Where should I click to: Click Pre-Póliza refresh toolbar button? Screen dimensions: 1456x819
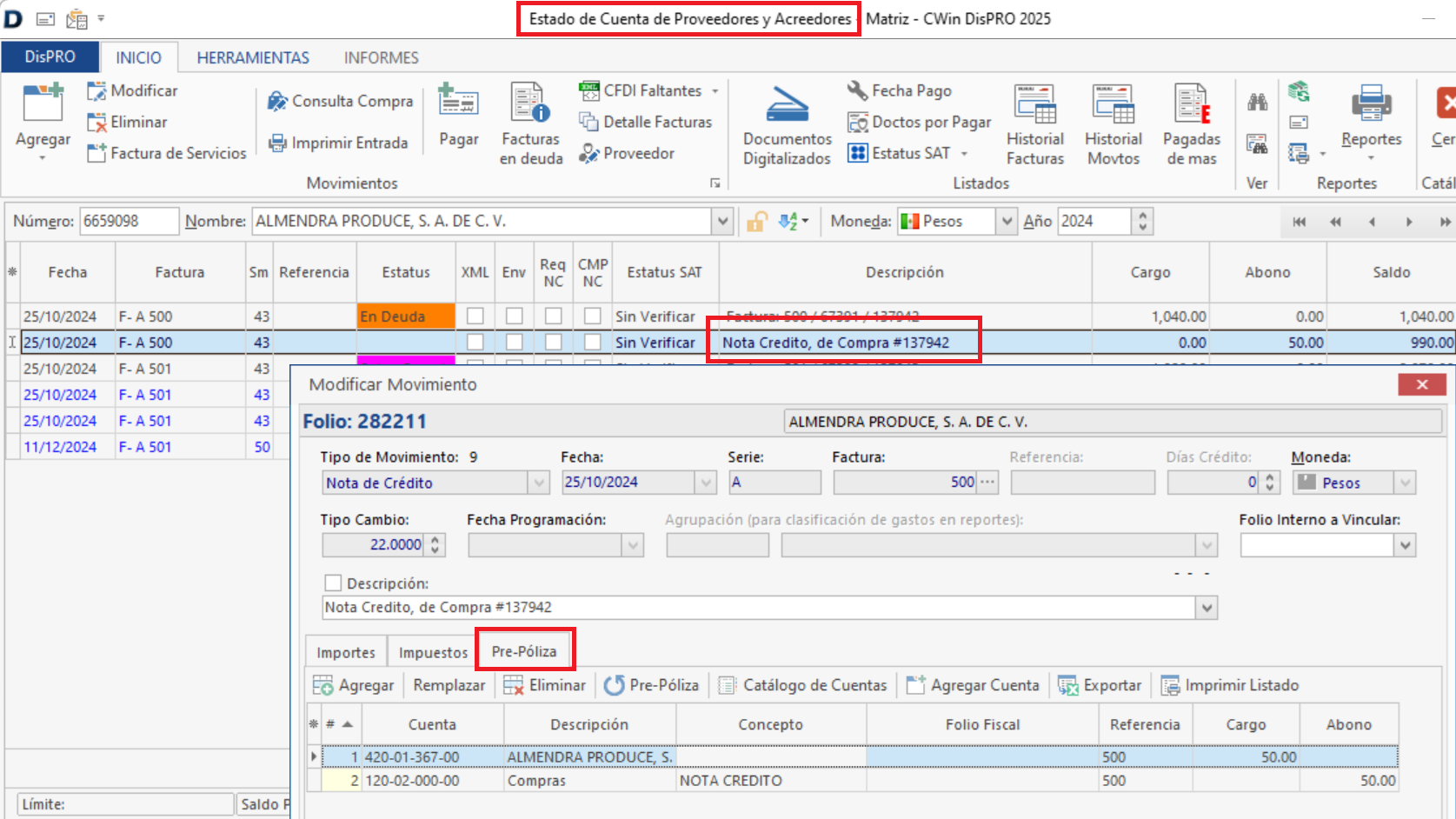coord(652,685)
